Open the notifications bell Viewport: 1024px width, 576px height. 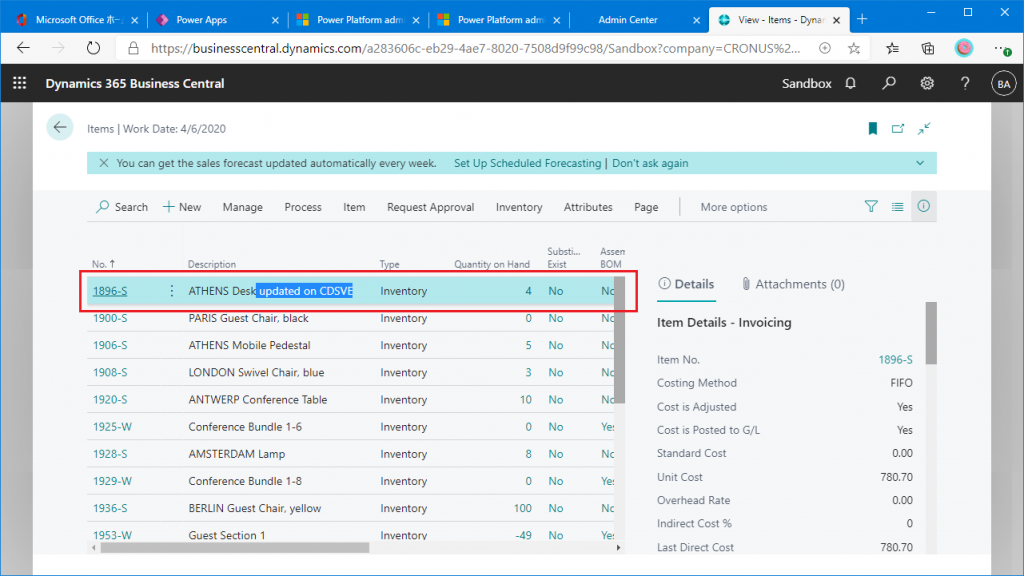click(850, 83)
